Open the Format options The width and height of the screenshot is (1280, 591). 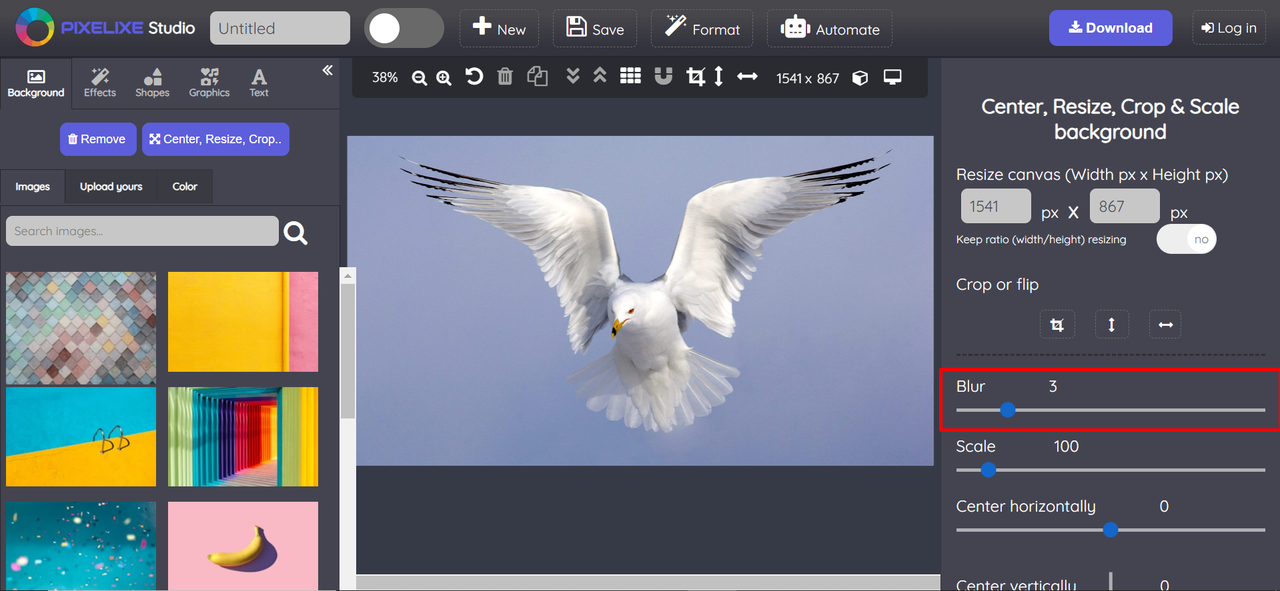[x=702, y=28]
